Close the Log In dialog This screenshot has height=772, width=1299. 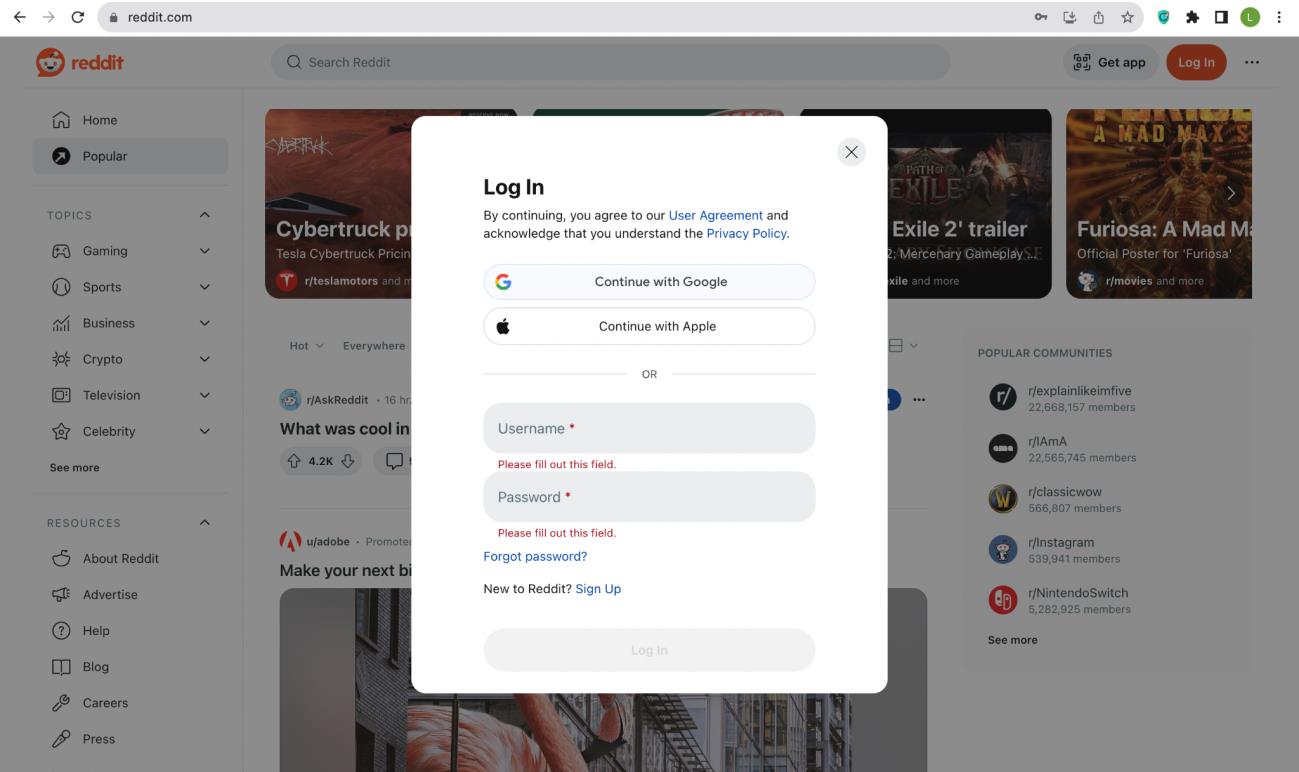coord(851,152)
